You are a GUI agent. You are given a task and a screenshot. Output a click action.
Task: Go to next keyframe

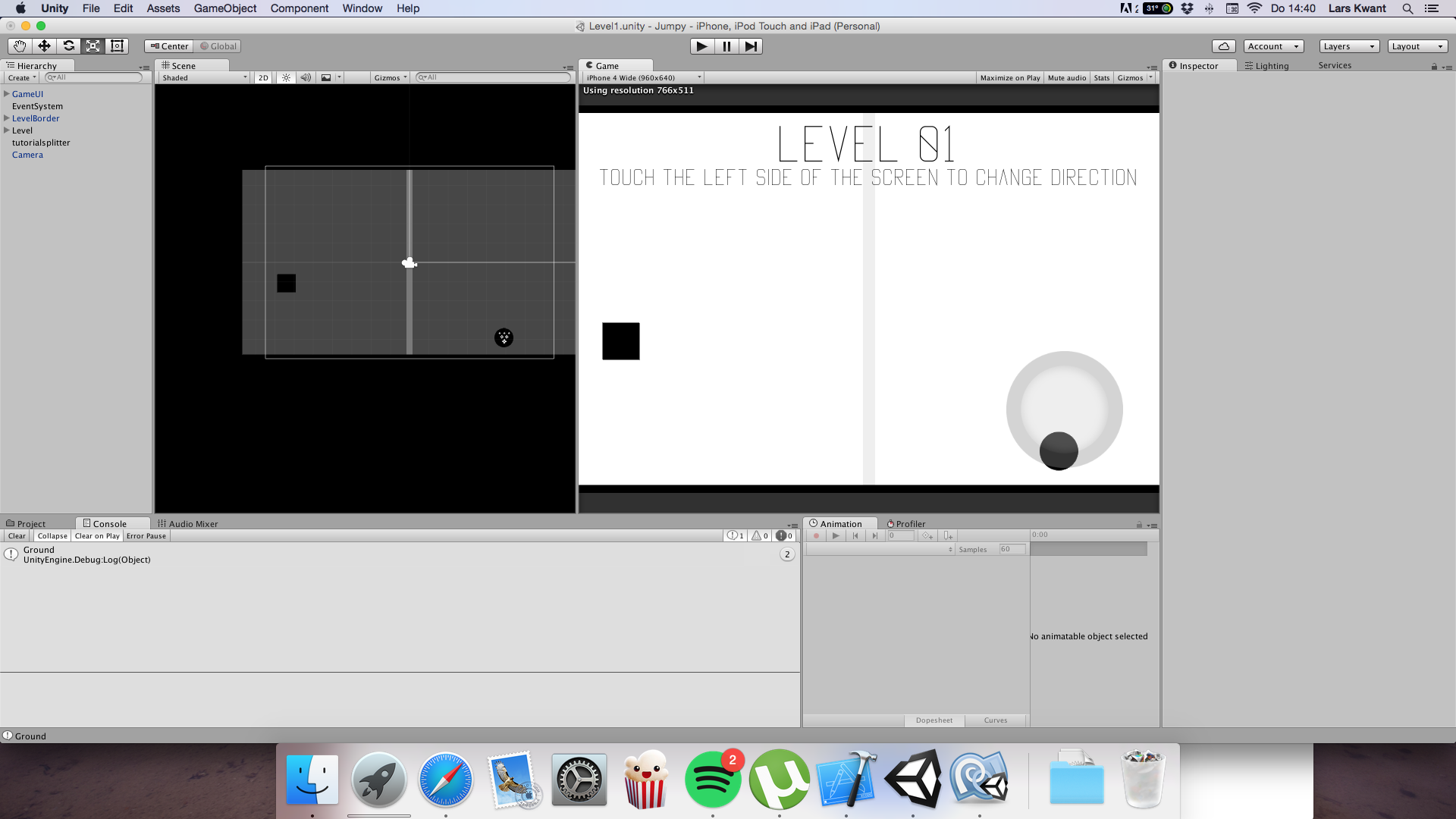874,535
